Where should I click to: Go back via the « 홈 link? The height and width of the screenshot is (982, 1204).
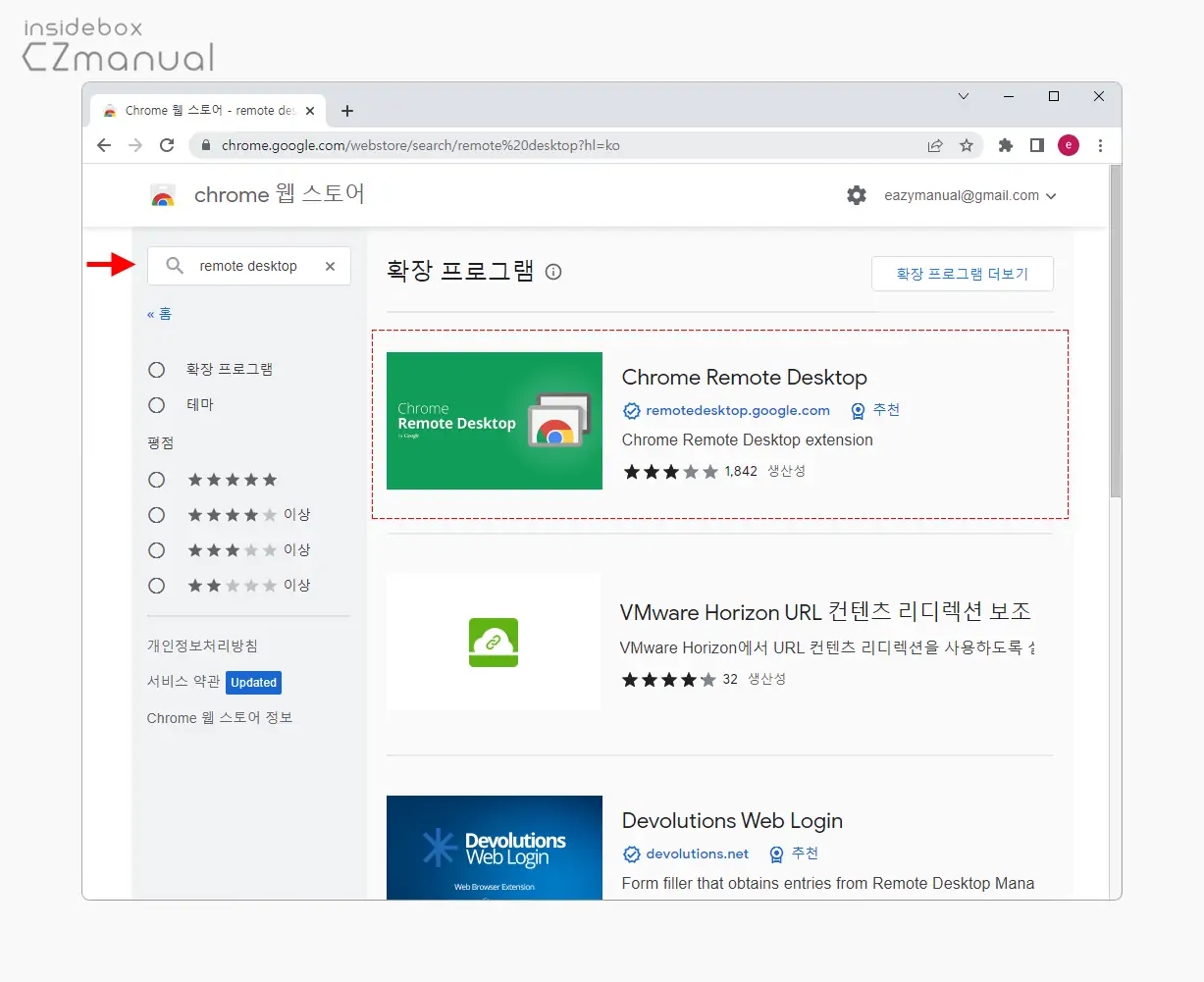pos(159,314)
